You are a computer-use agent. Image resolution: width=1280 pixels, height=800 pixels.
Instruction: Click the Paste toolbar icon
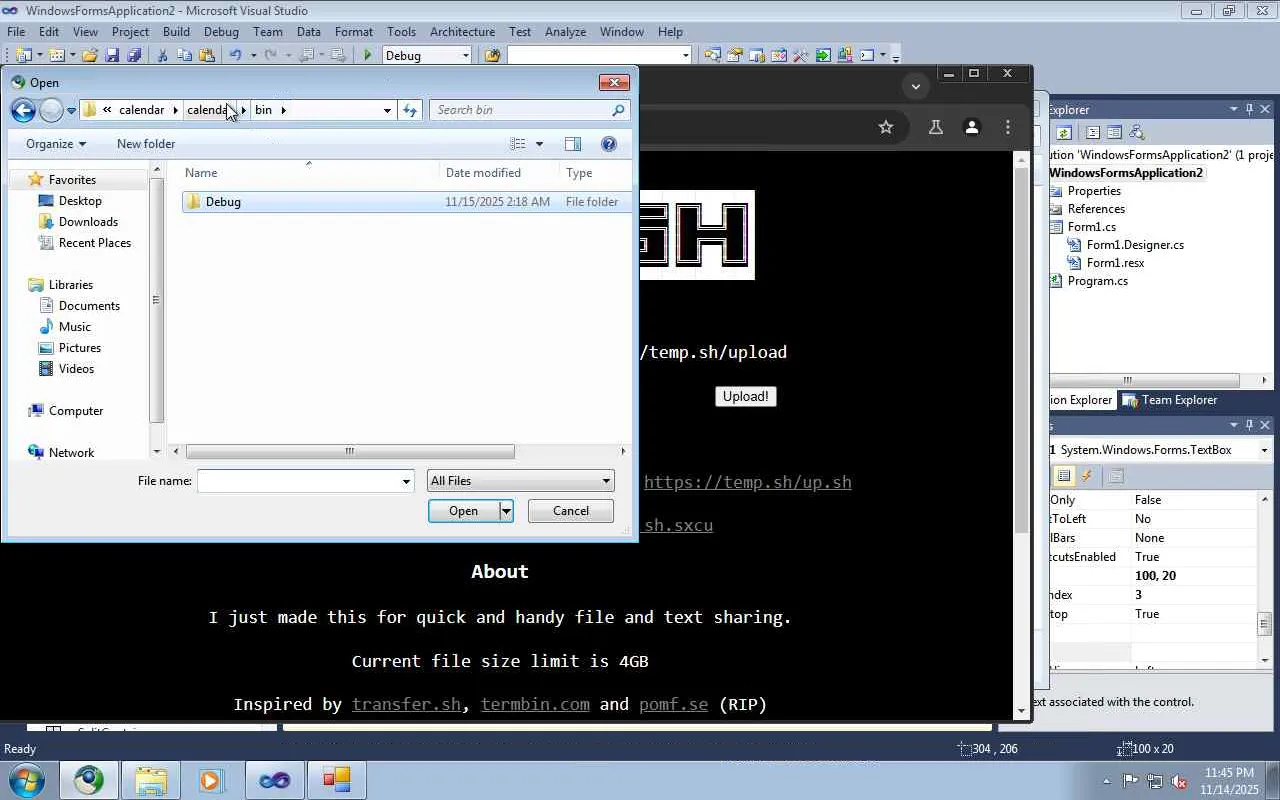point(207,56)
